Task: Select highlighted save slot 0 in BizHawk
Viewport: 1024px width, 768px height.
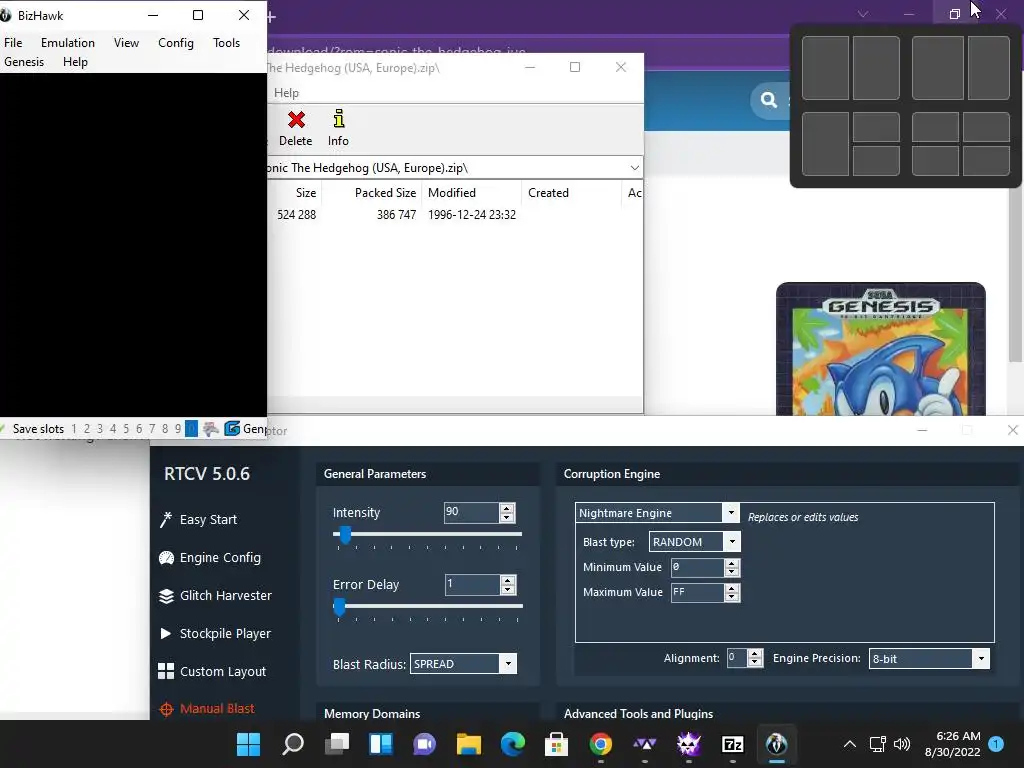Action: [191, 428]
